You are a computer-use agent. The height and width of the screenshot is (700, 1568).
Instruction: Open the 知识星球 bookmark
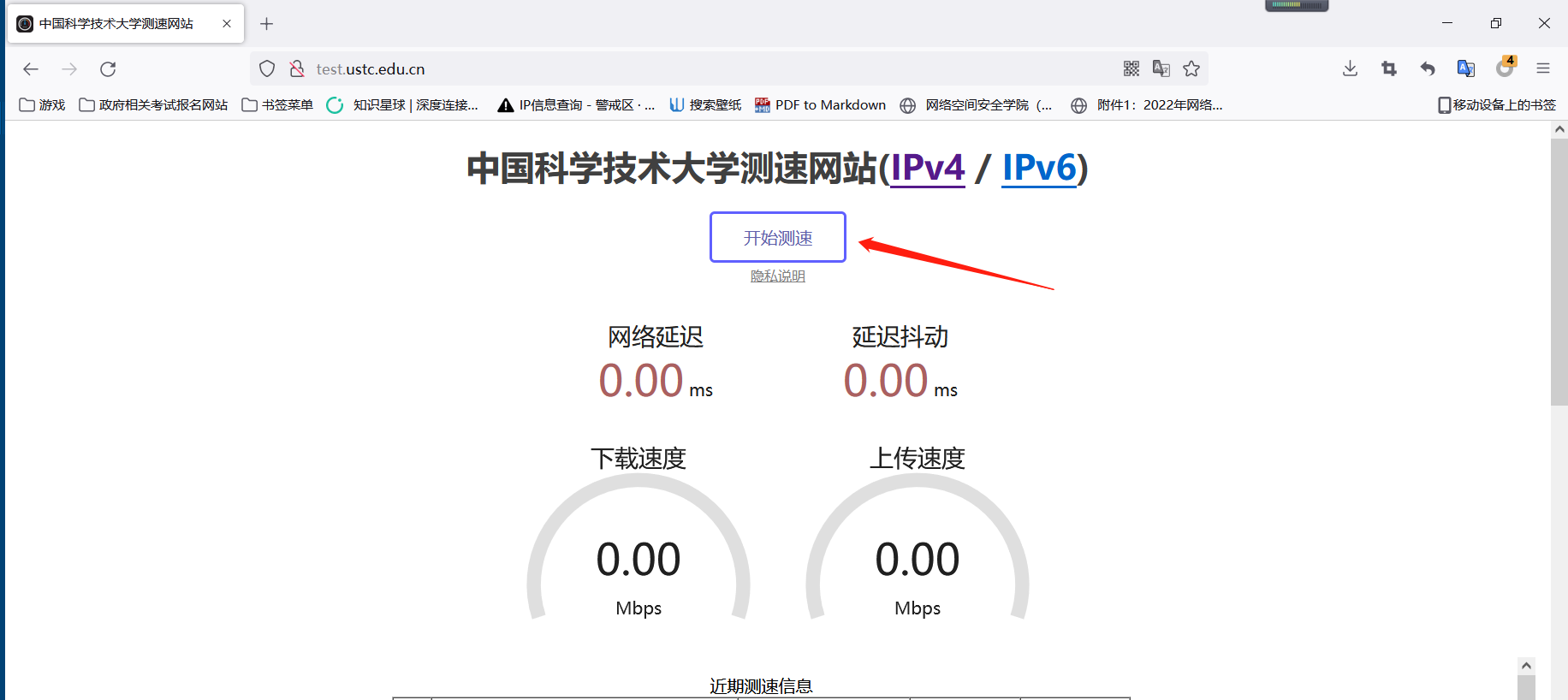[402, 104]
